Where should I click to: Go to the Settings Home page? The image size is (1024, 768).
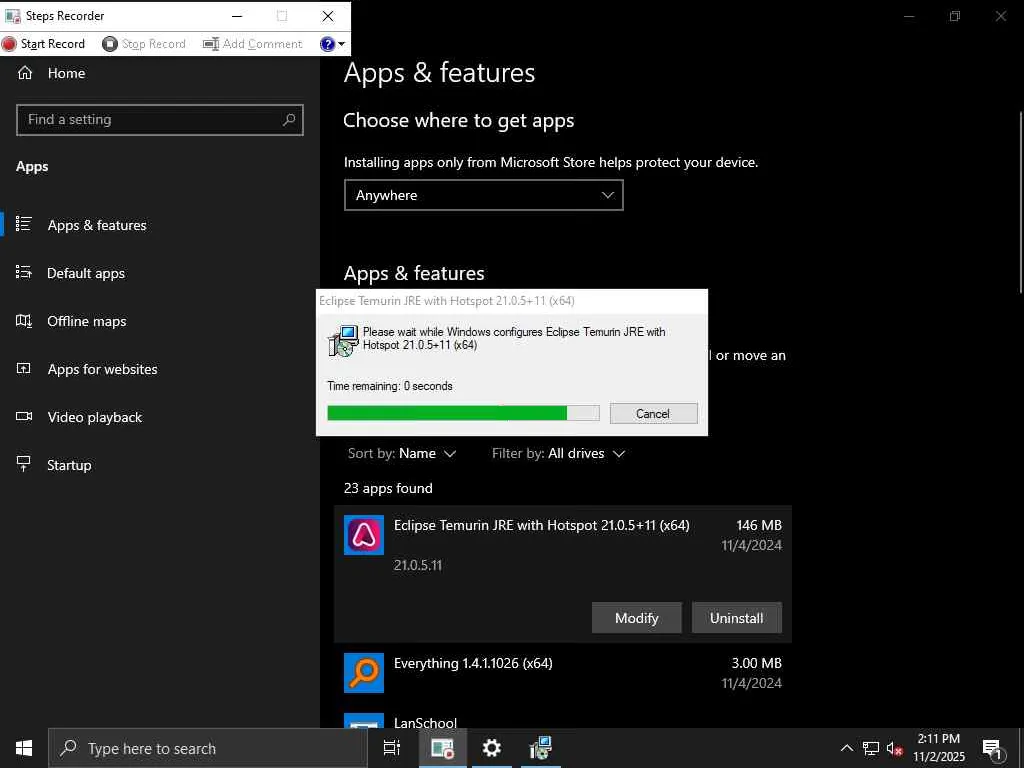click(x=51, y=73)
